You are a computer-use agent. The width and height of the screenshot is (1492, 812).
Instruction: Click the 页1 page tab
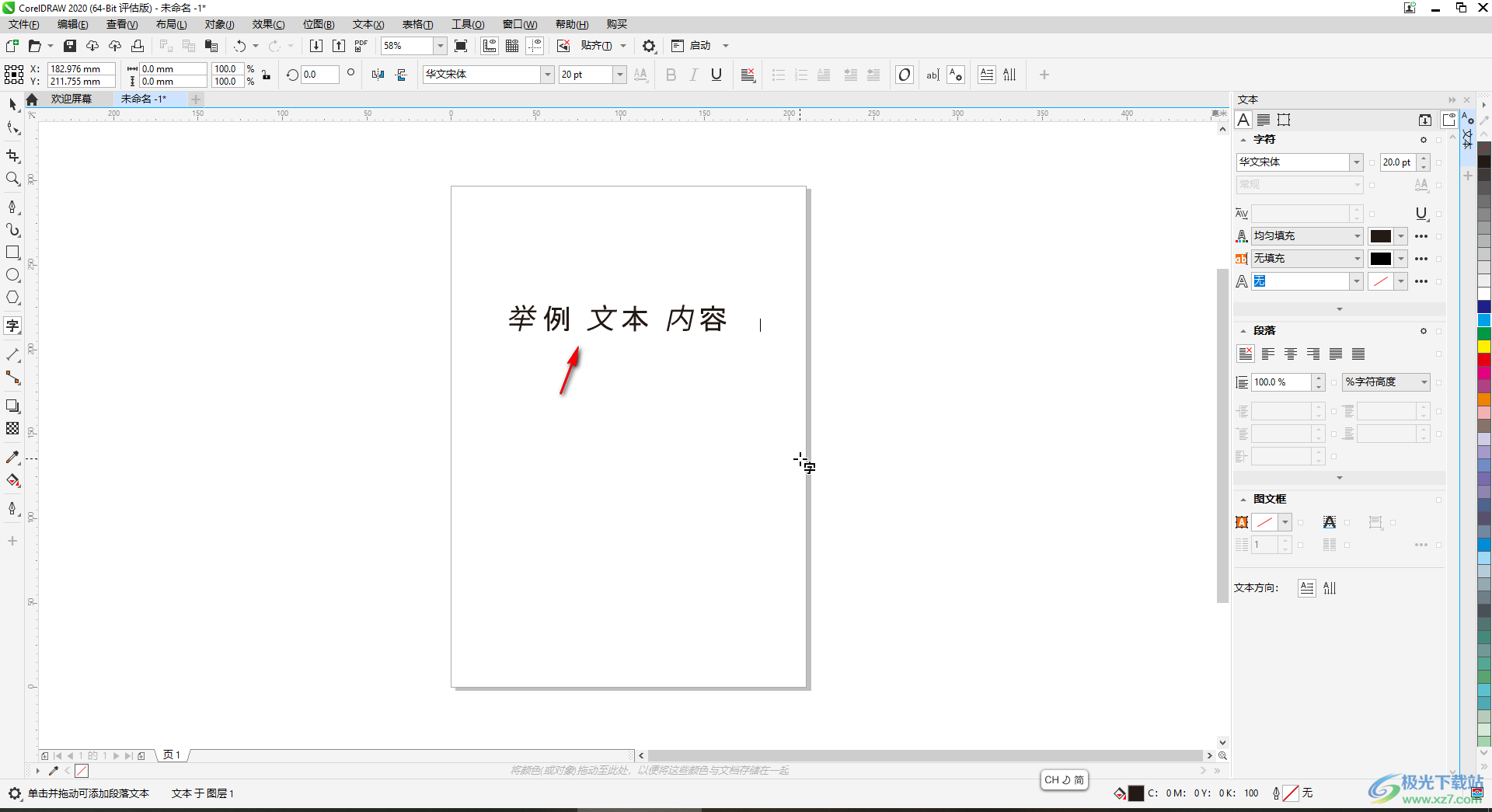[172, 754]
